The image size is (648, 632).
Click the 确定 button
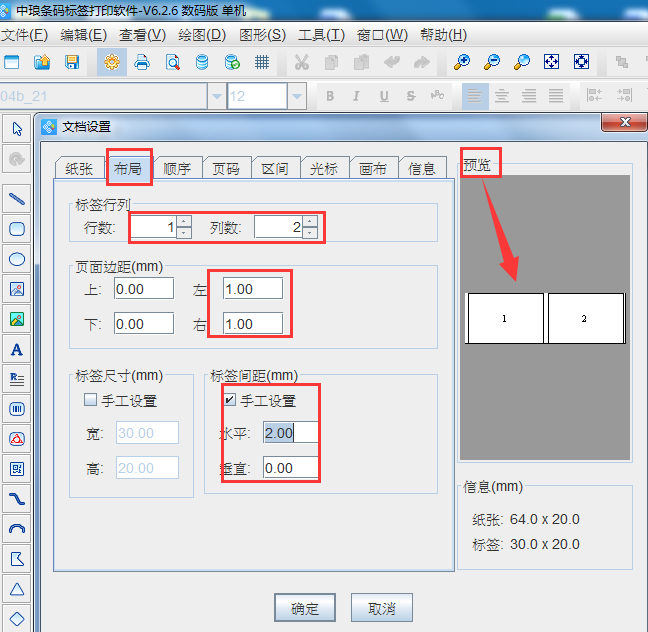pyautogui.click(x=305, y=608)
